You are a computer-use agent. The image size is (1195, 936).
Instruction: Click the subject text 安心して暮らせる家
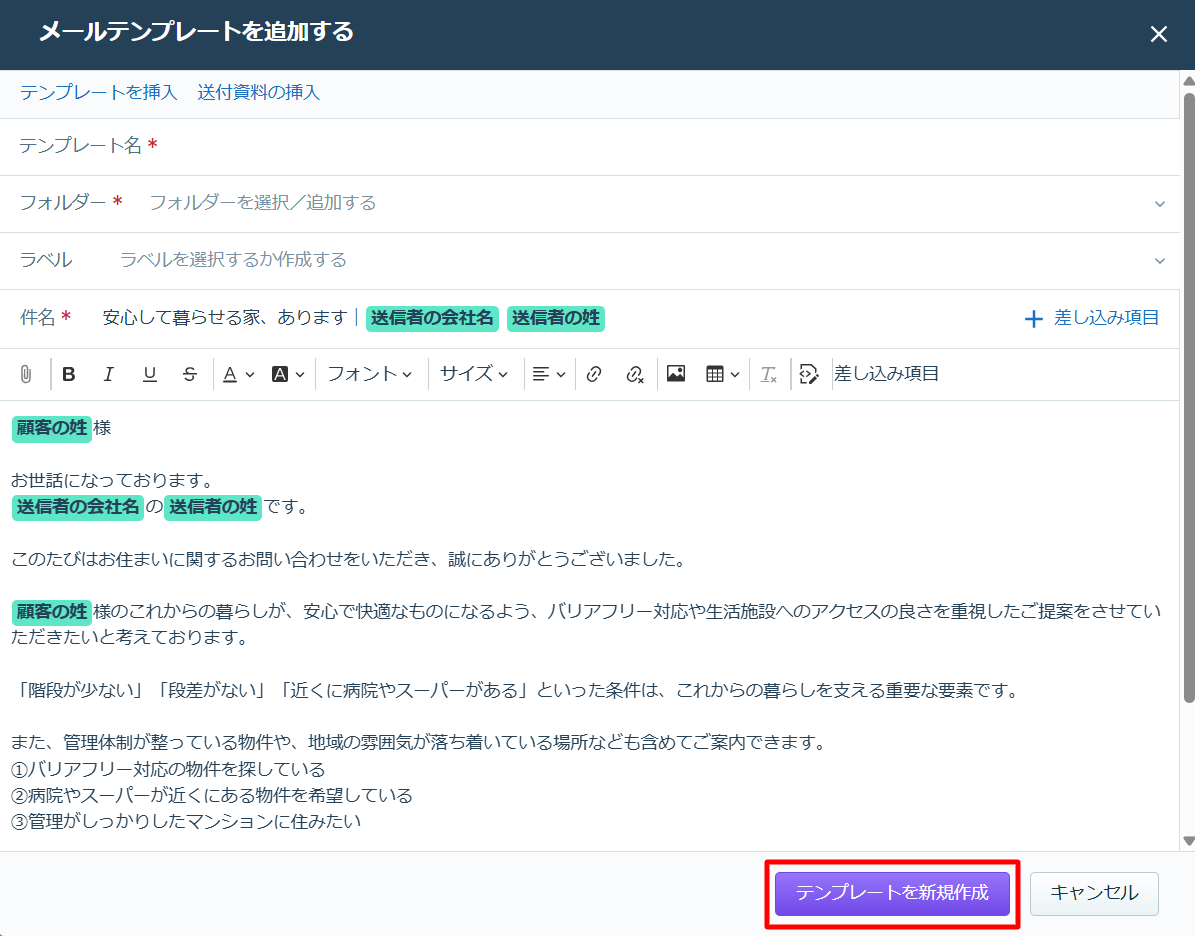(181, 318)
